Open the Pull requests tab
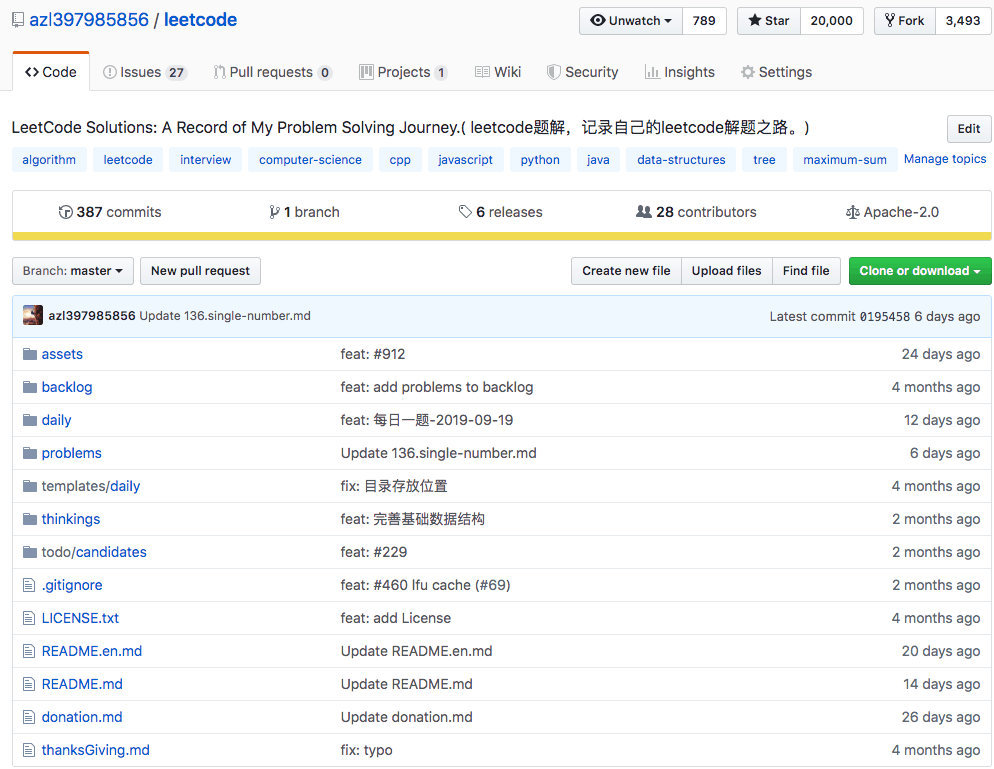Viewport: 994px width, 769px height. point(273,72)
